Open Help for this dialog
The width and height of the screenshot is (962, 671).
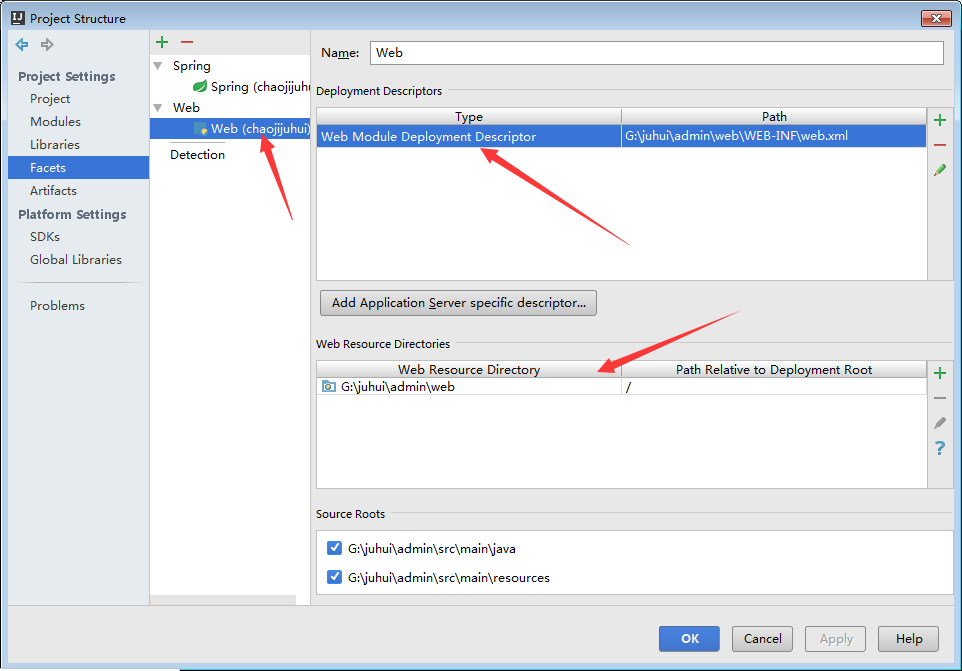tap(908, 638)
